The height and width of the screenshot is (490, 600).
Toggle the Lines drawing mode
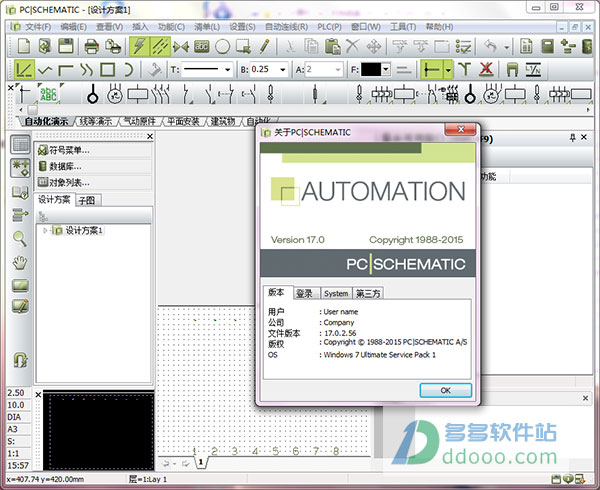tap(160, 47)
